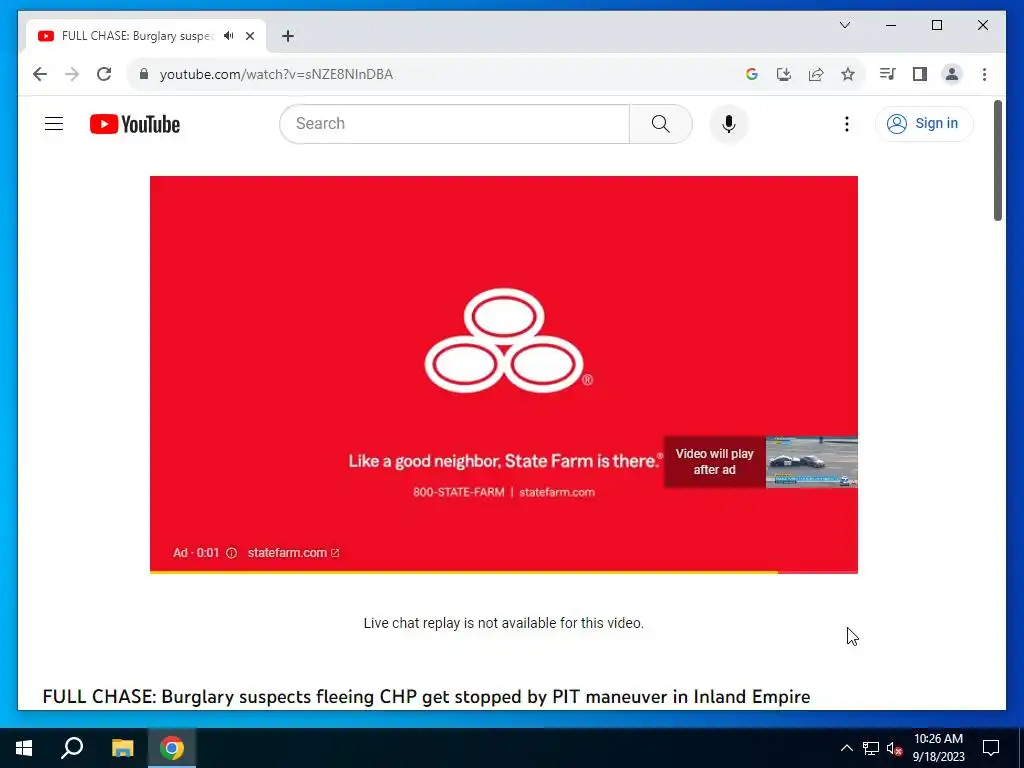1024x768 pixels.
Task: Expand the tab search chevron
Action: (x=844, y=25)
